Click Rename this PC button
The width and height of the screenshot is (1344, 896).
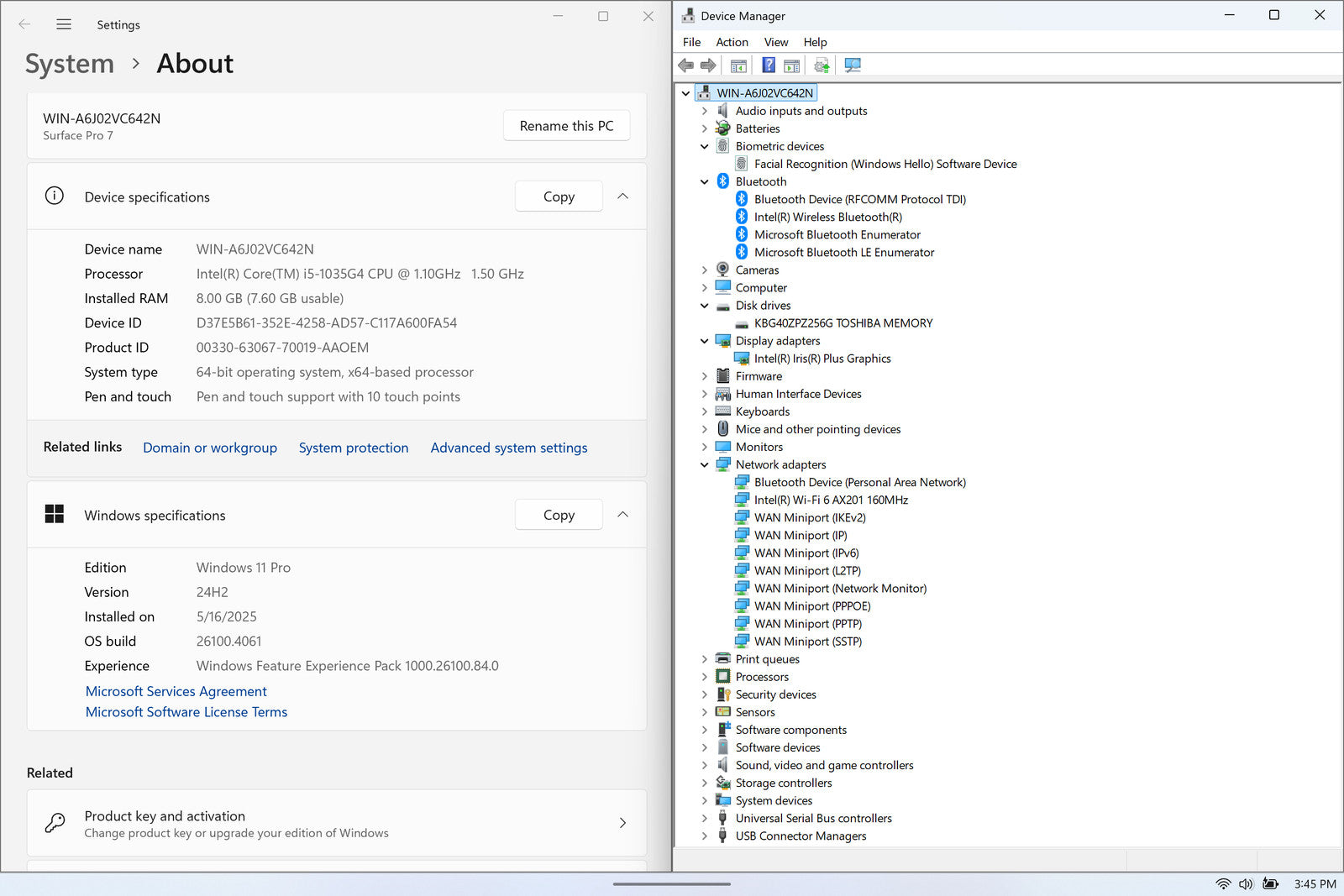pos(567,126)
